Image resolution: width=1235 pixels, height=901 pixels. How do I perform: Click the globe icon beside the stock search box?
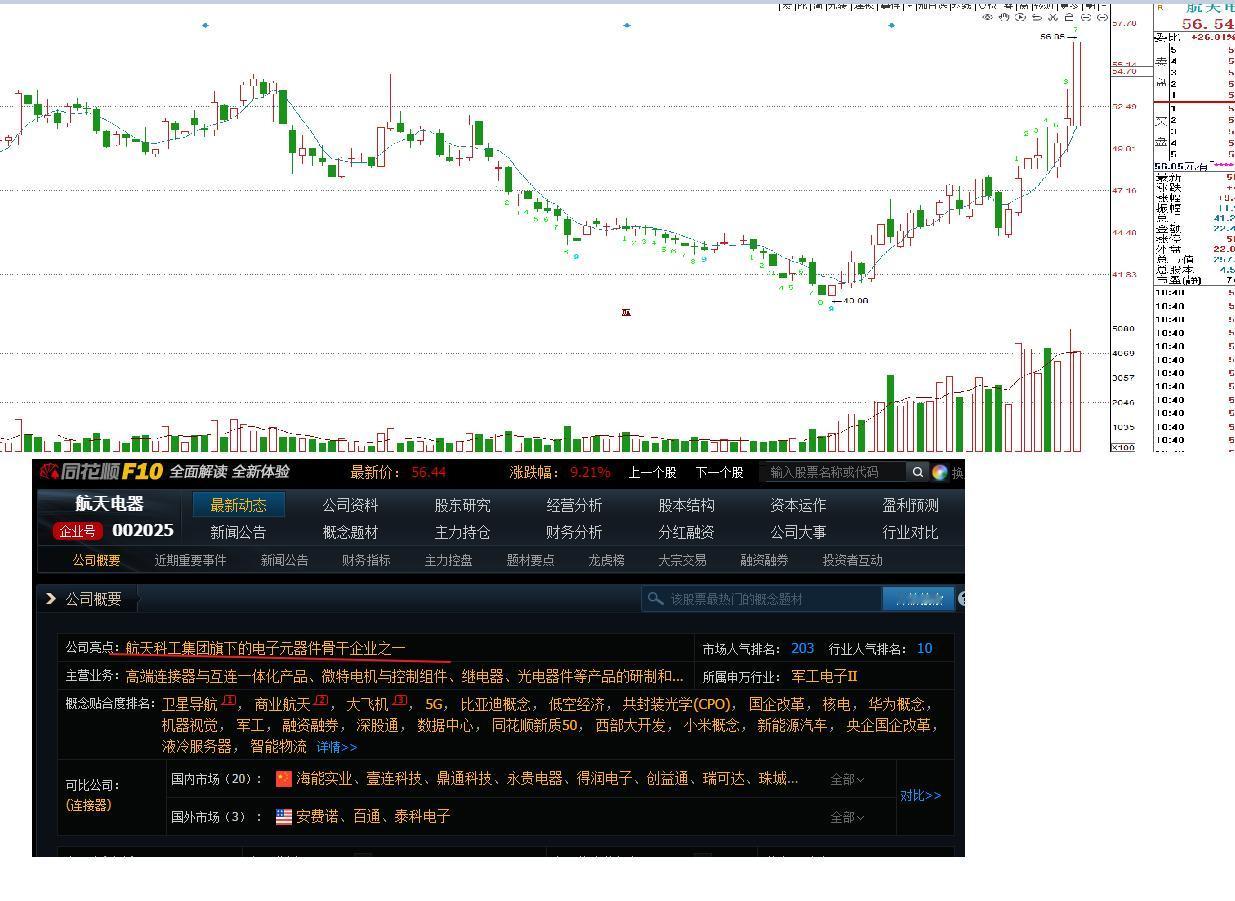point(938,471)
